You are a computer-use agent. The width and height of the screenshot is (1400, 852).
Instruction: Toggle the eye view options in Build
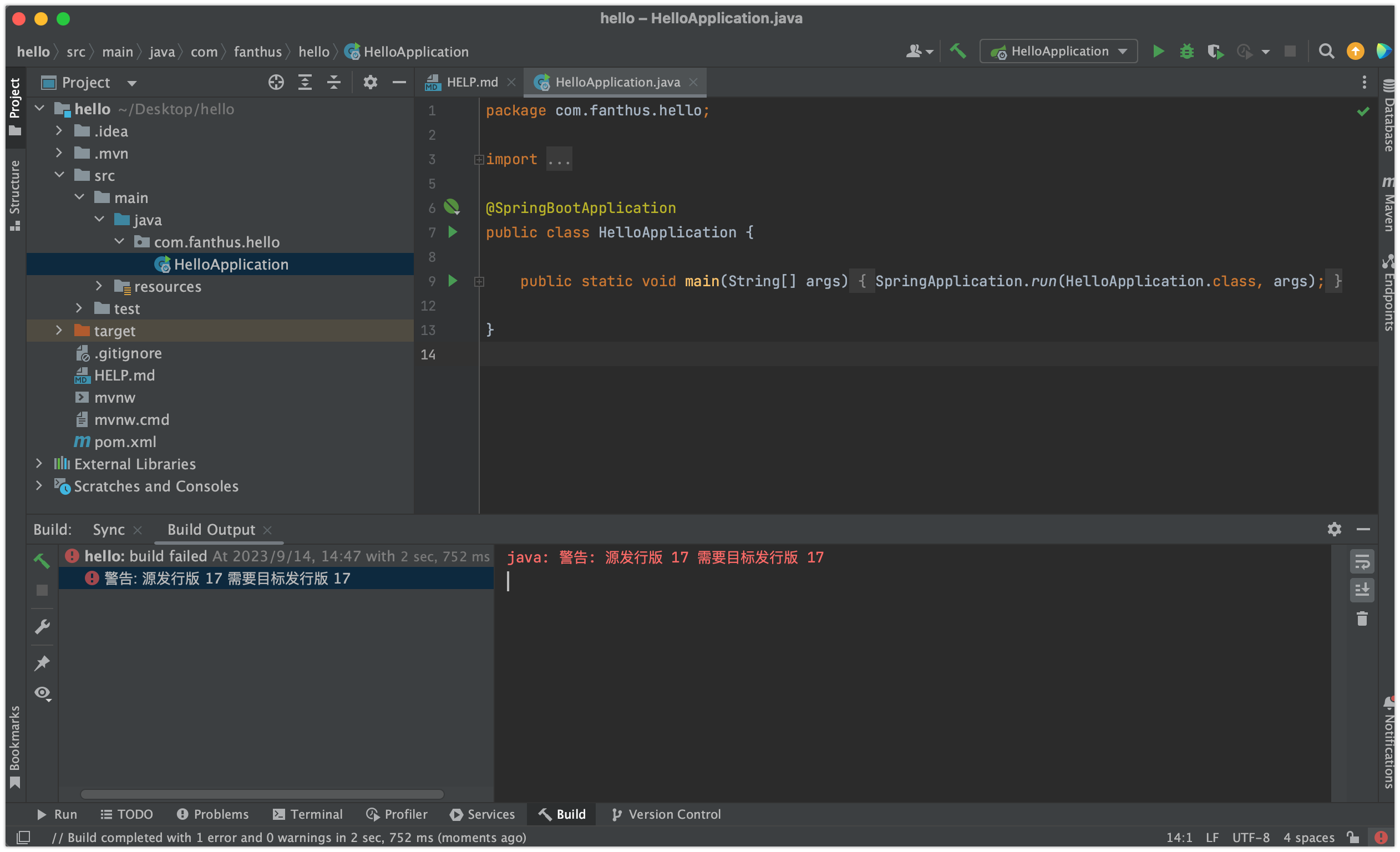(43, 693)
